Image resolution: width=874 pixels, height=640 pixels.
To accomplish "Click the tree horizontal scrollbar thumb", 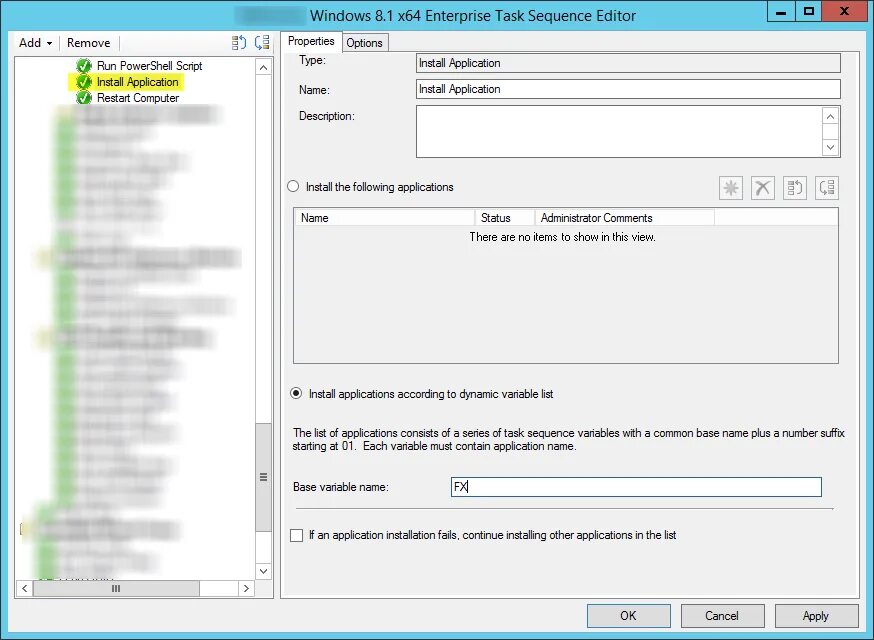I will (x=116, y=589).
